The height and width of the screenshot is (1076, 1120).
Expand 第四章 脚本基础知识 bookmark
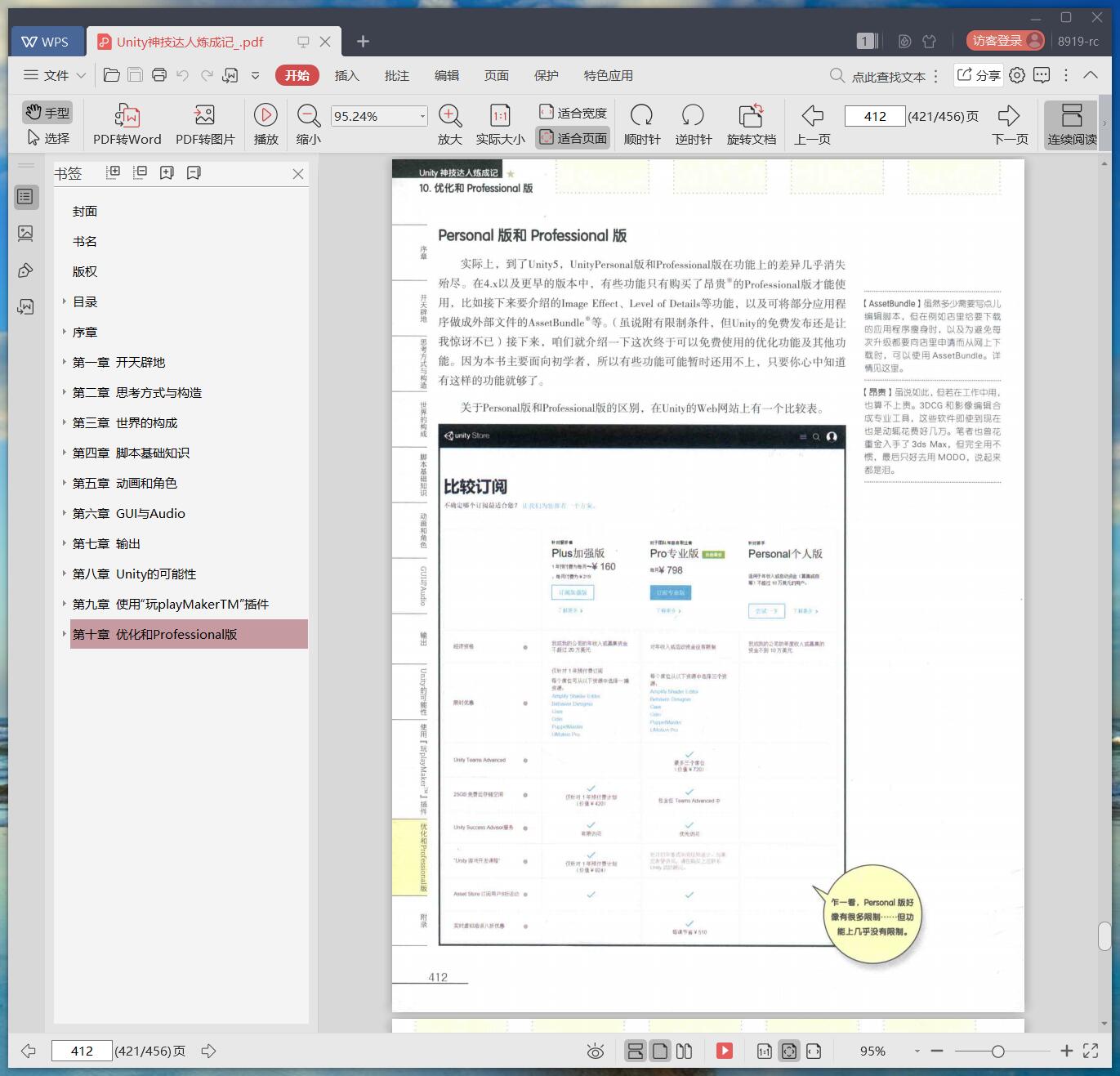[x=65, y=453]
